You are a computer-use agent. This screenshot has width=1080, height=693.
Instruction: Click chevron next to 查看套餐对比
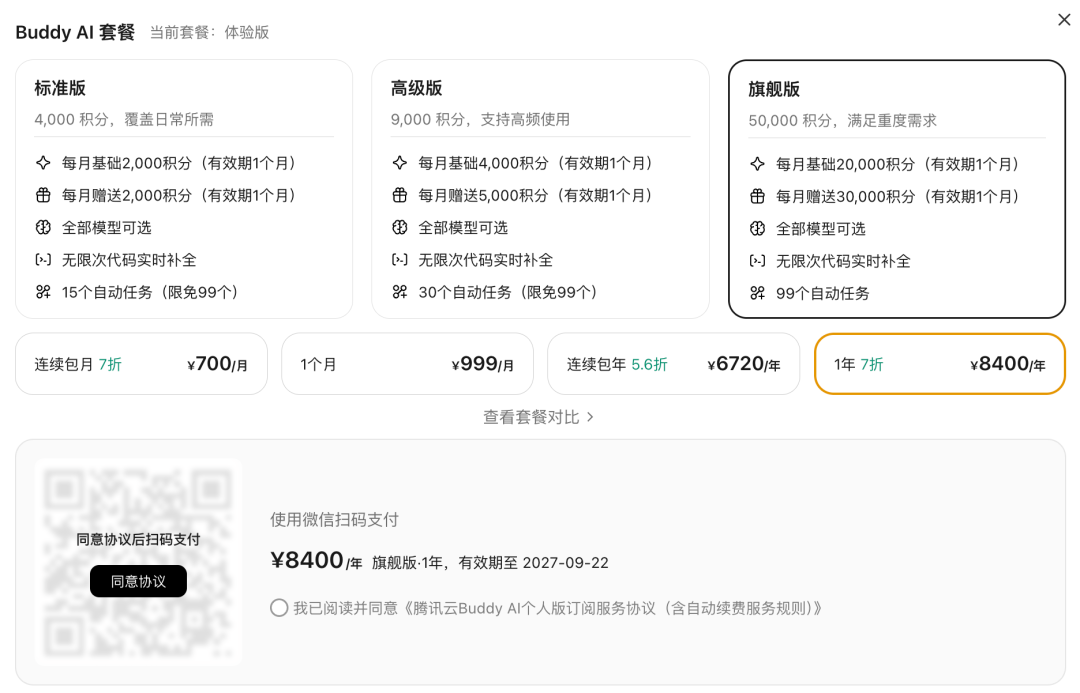590,417
